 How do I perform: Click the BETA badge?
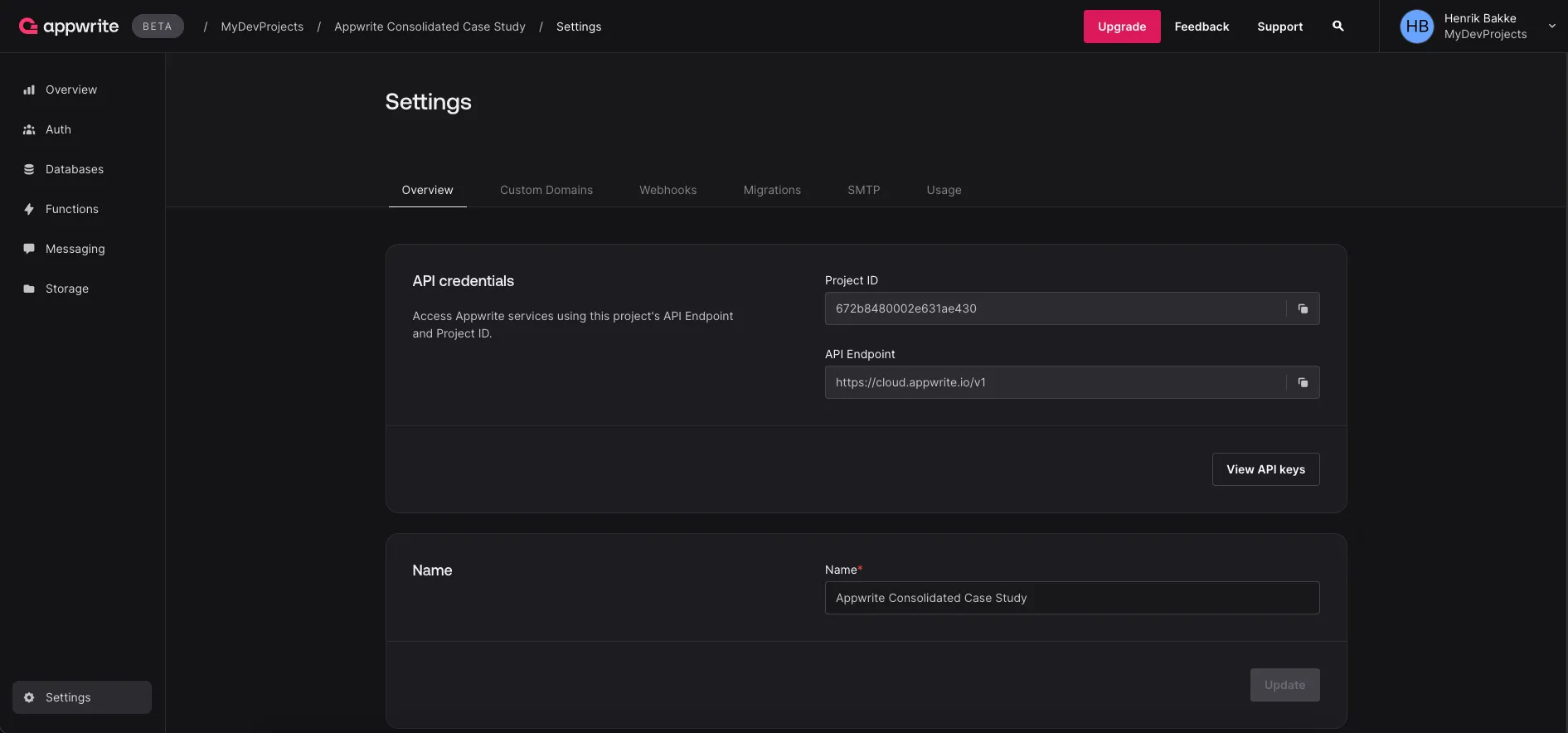click(x=158, y=27)
